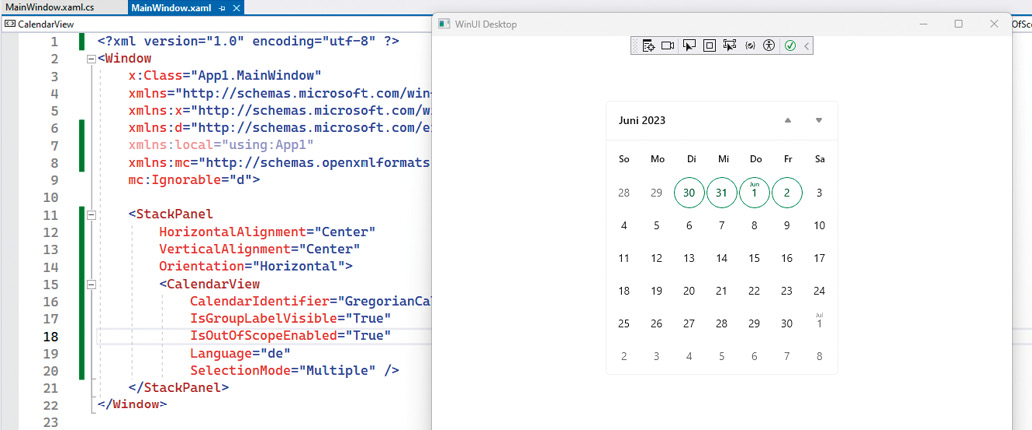Go to previous month with up arrow
The width and height of the screenshot is (1032, 430).
pos(788,120)
